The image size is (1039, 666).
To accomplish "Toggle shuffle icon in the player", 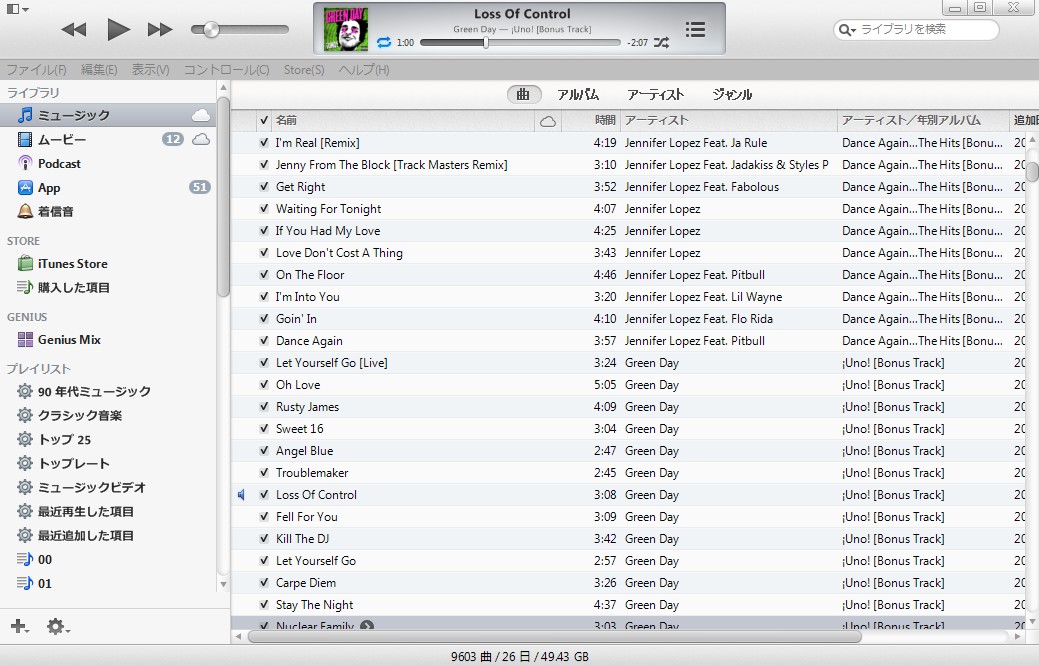I will 661,42.
